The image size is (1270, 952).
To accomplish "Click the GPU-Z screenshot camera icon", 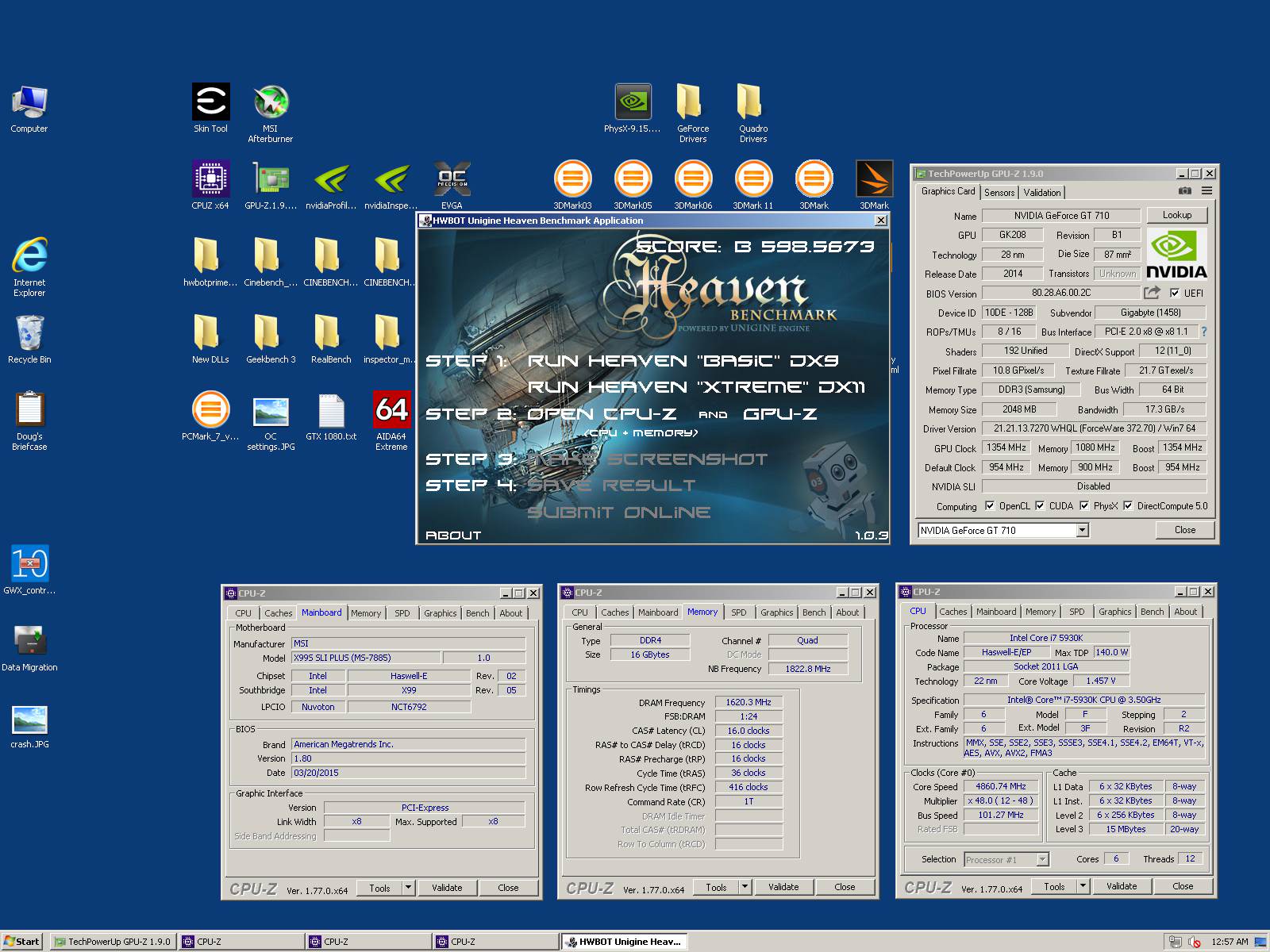I will tap(1185, 191).
